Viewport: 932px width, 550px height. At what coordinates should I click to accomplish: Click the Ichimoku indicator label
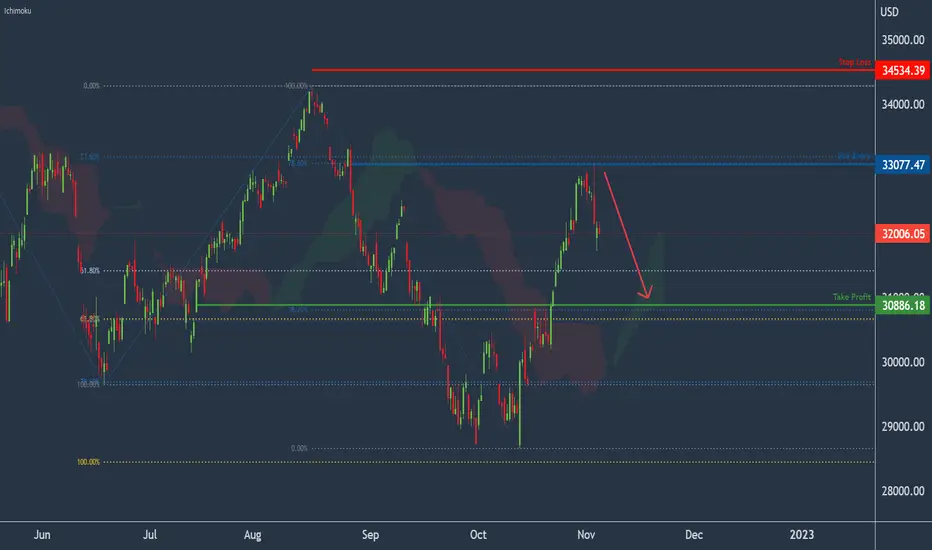[17, 11]
